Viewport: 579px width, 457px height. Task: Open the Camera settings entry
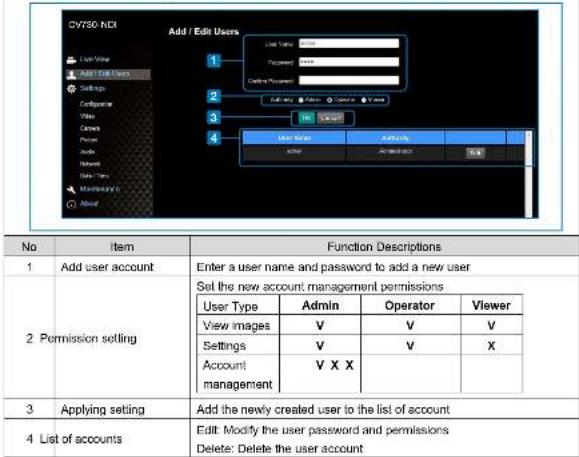[90, 128]
